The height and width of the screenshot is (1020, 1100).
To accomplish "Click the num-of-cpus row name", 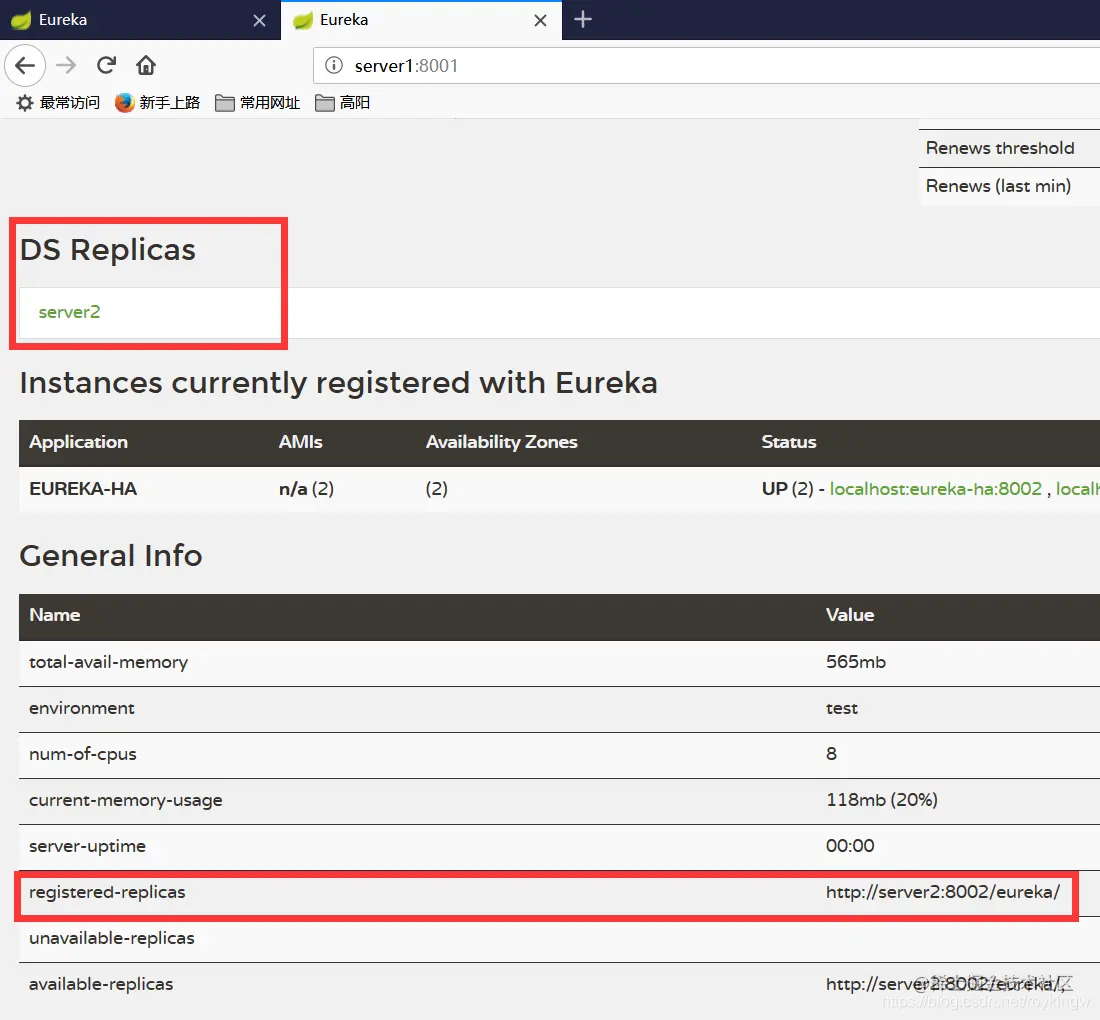I will pos(83,754).
